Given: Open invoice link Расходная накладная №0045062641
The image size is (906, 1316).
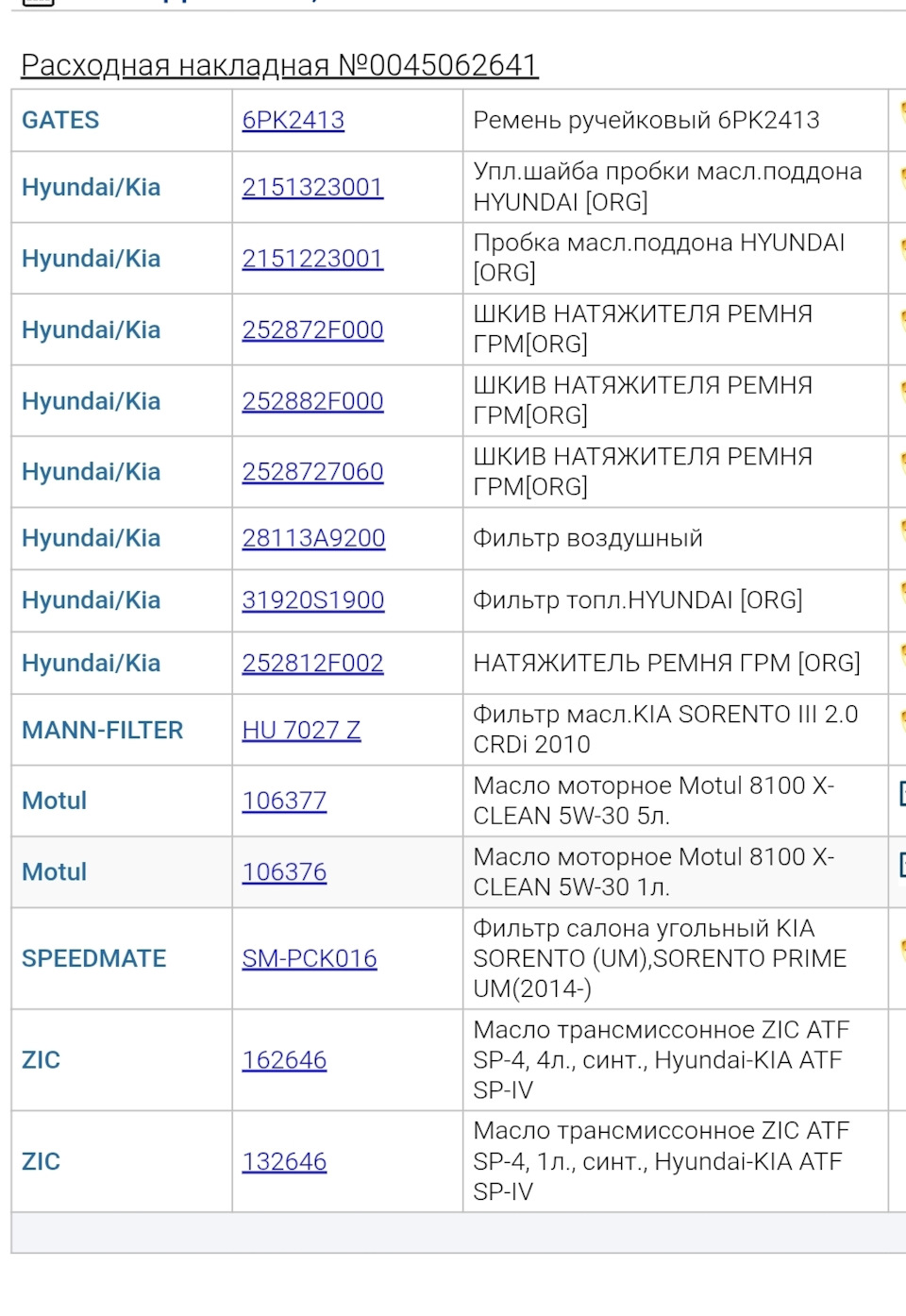Looking at the screenshot, I should [279, 65].
